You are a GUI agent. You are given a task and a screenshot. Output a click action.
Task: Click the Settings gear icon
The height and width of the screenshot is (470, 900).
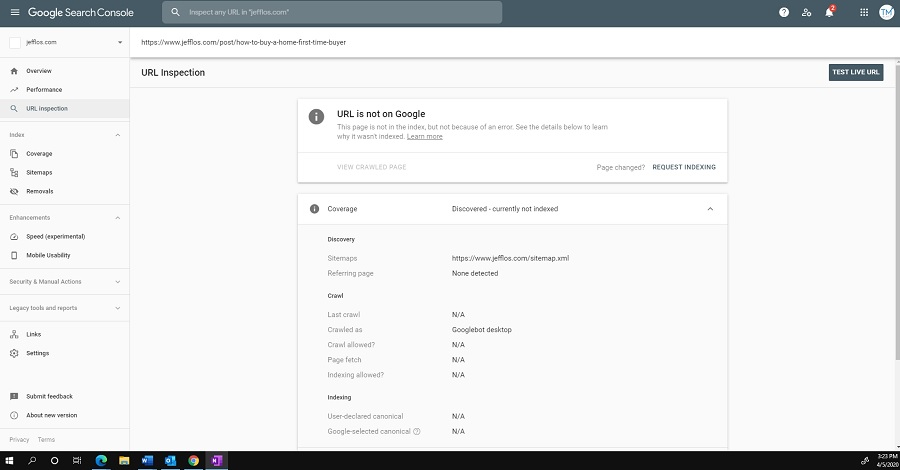click(14, 354)
